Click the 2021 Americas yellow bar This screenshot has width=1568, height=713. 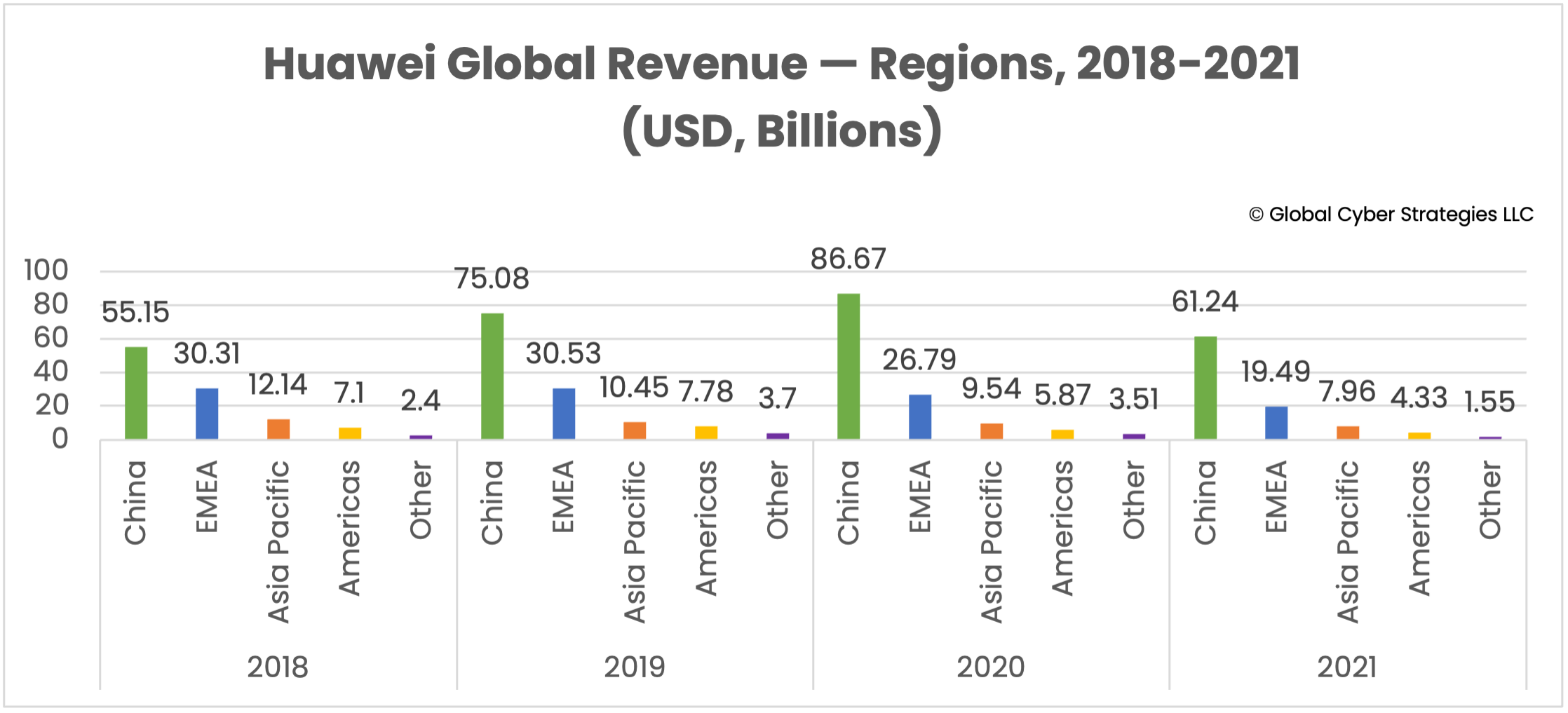pyautogui.click(x=1419, y=436)
